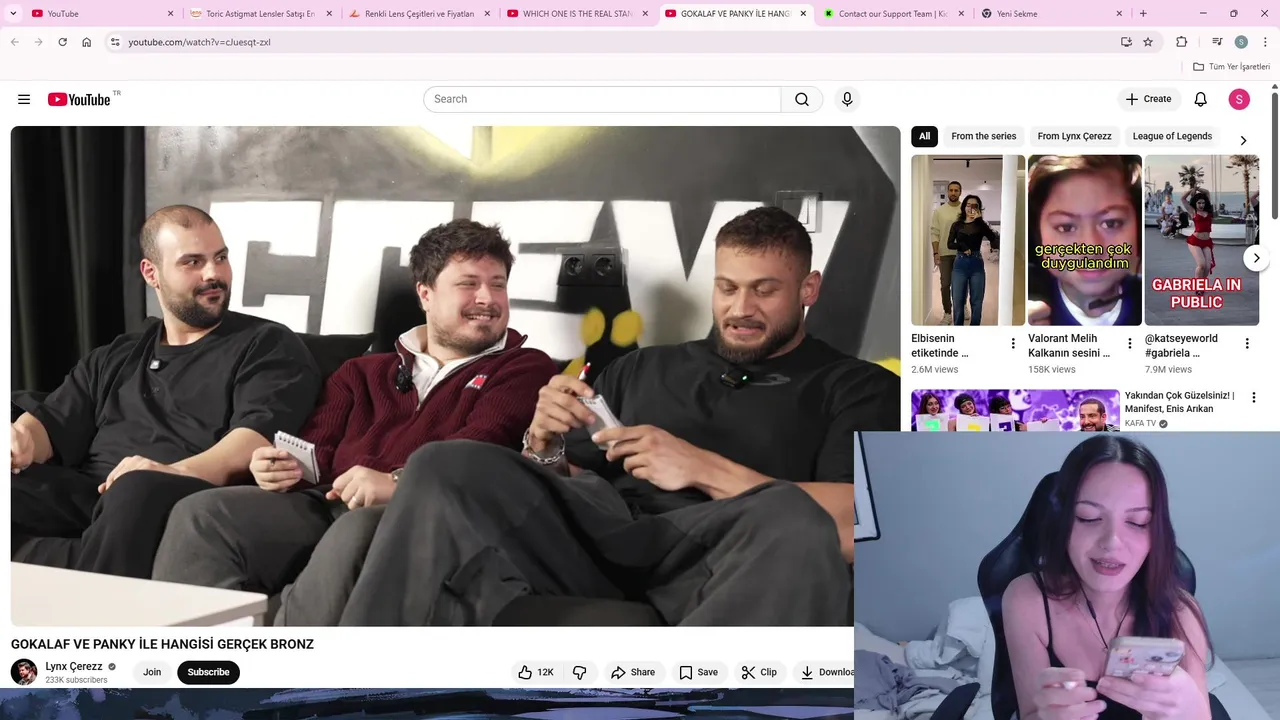Install app icon in address bar
Screen dimensions: 1280x720
tap(1126, 42)
